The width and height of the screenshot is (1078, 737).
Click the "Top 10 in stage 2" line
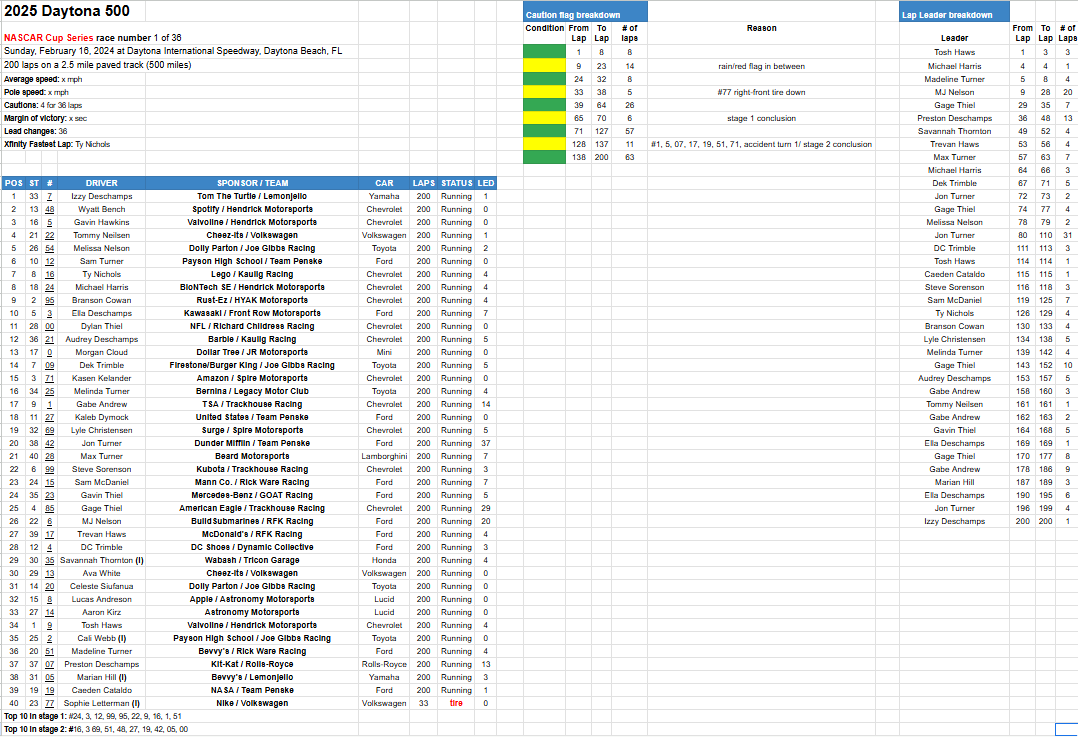tap(96, 729)
